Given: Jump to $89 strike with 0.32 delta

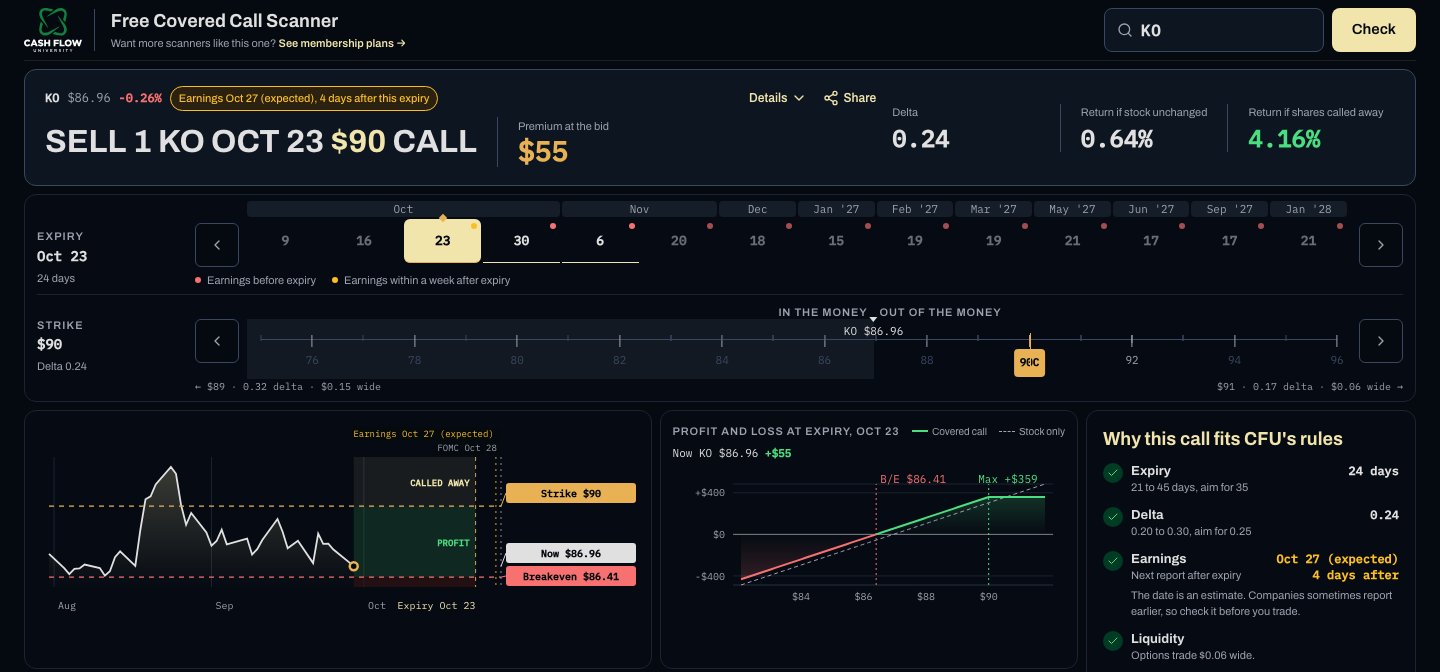Looking at the screenshot, I should (x=288, y=387).
